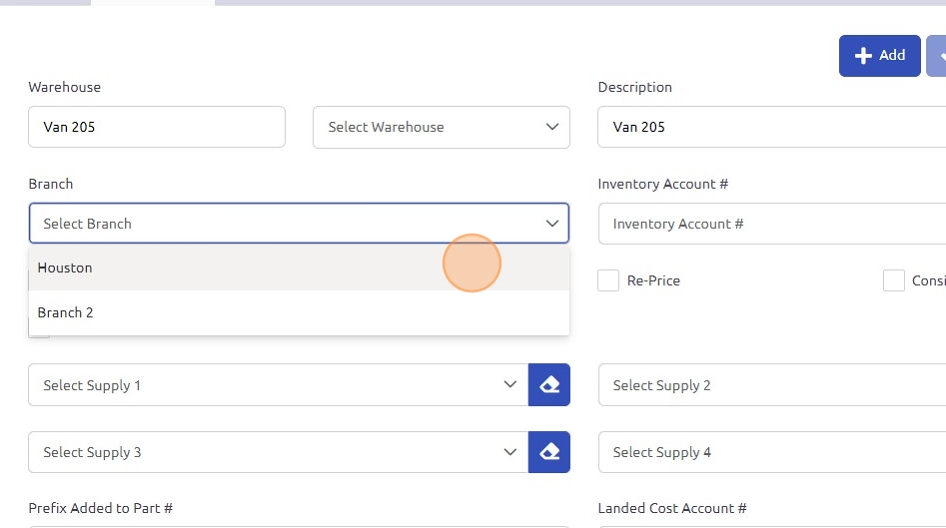Close the open Select Branch dropdown
Image resolution: width=946 pixels, height=528 pixels.
[552, 224]
